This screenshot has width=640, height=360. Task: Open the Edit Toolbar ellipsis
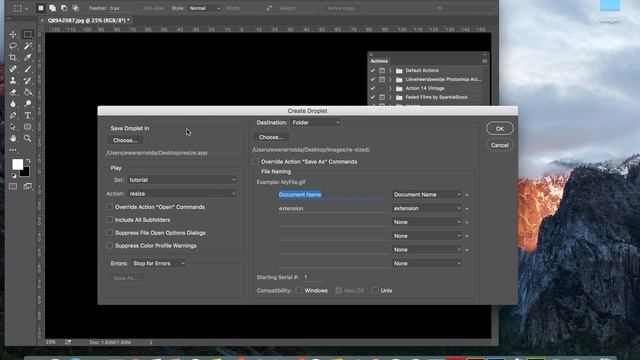13,150
